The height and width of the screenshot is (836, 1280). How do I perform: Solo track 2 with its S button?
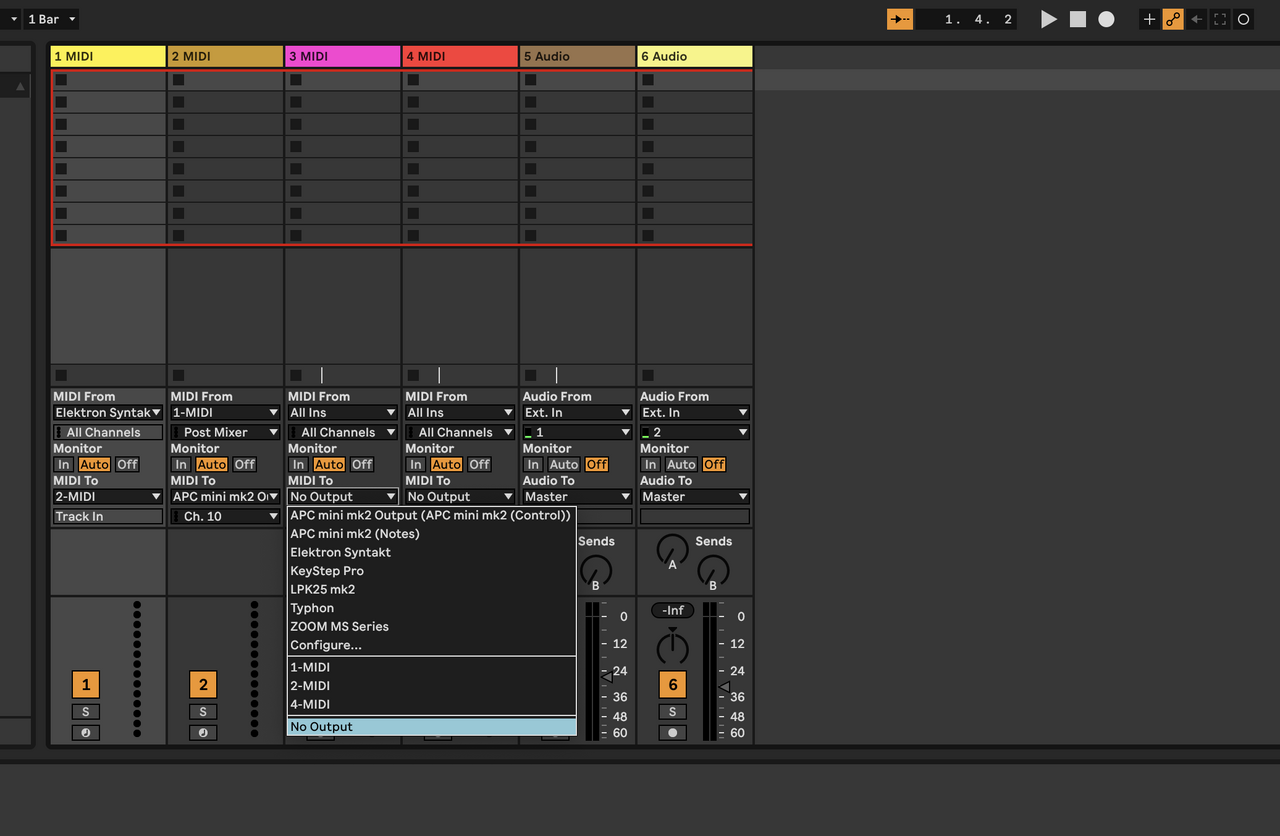[x=203, y=712]
